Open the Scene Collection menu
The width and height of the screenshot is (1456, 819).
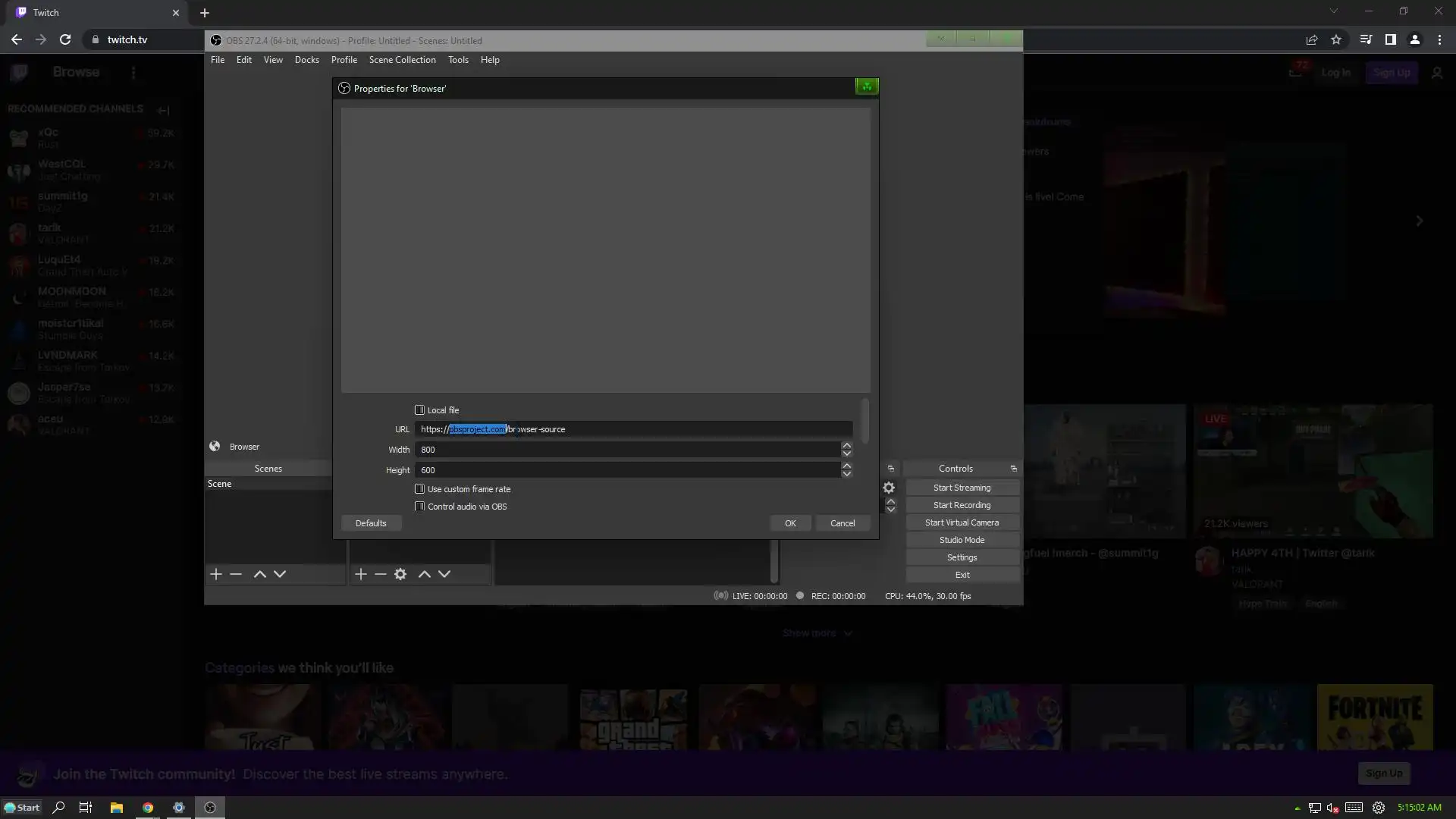tap(402, 60)
